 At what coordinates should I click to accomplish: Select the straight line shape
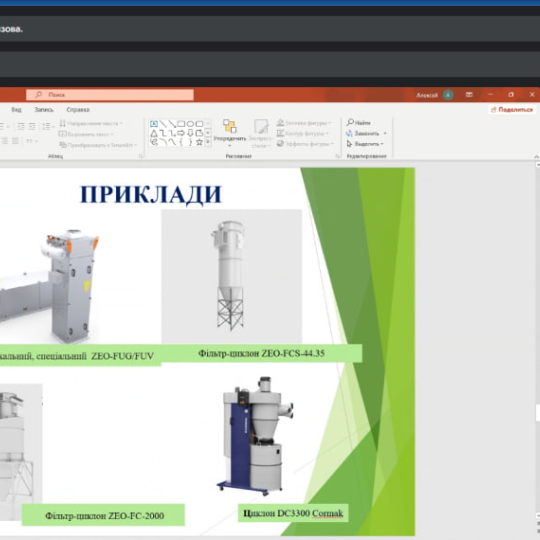coord(163,124)
